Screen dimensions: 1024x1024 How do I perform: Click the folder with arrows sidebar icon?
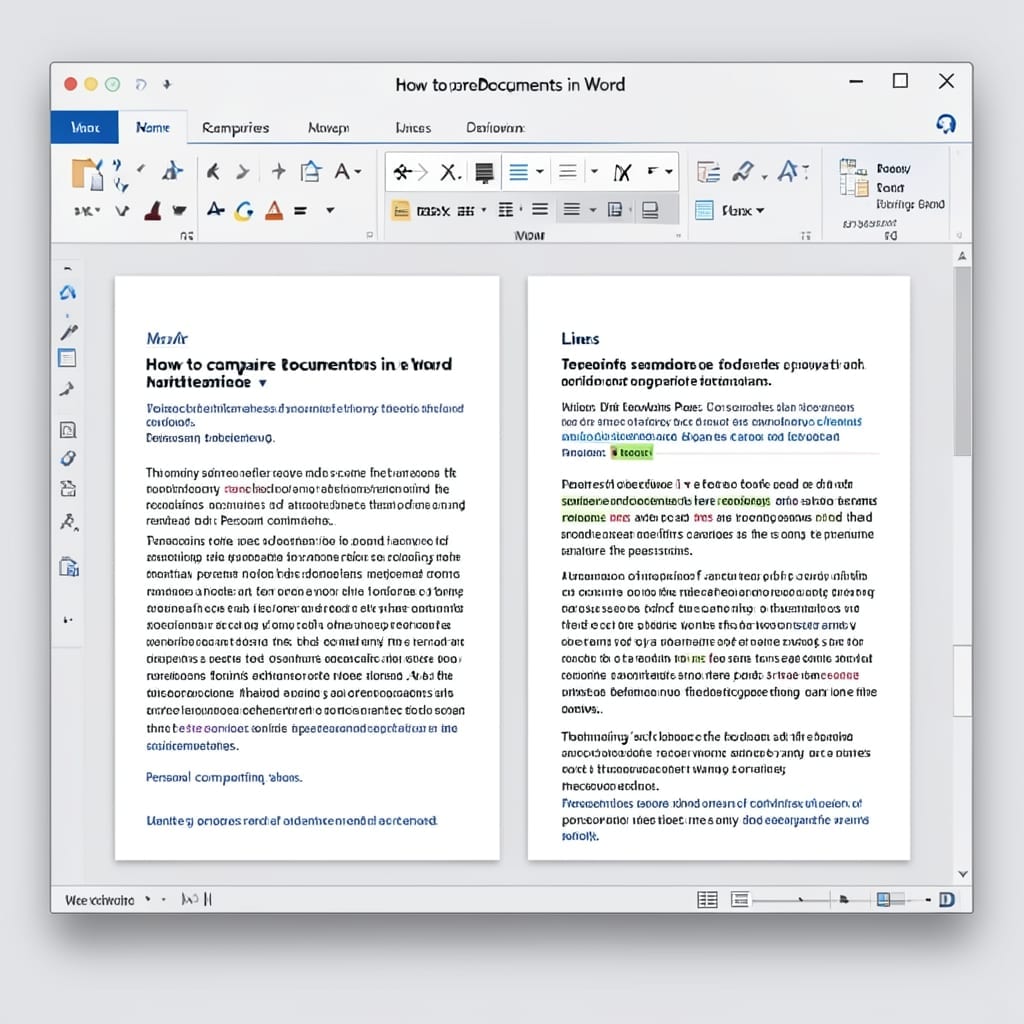[68, 488]
